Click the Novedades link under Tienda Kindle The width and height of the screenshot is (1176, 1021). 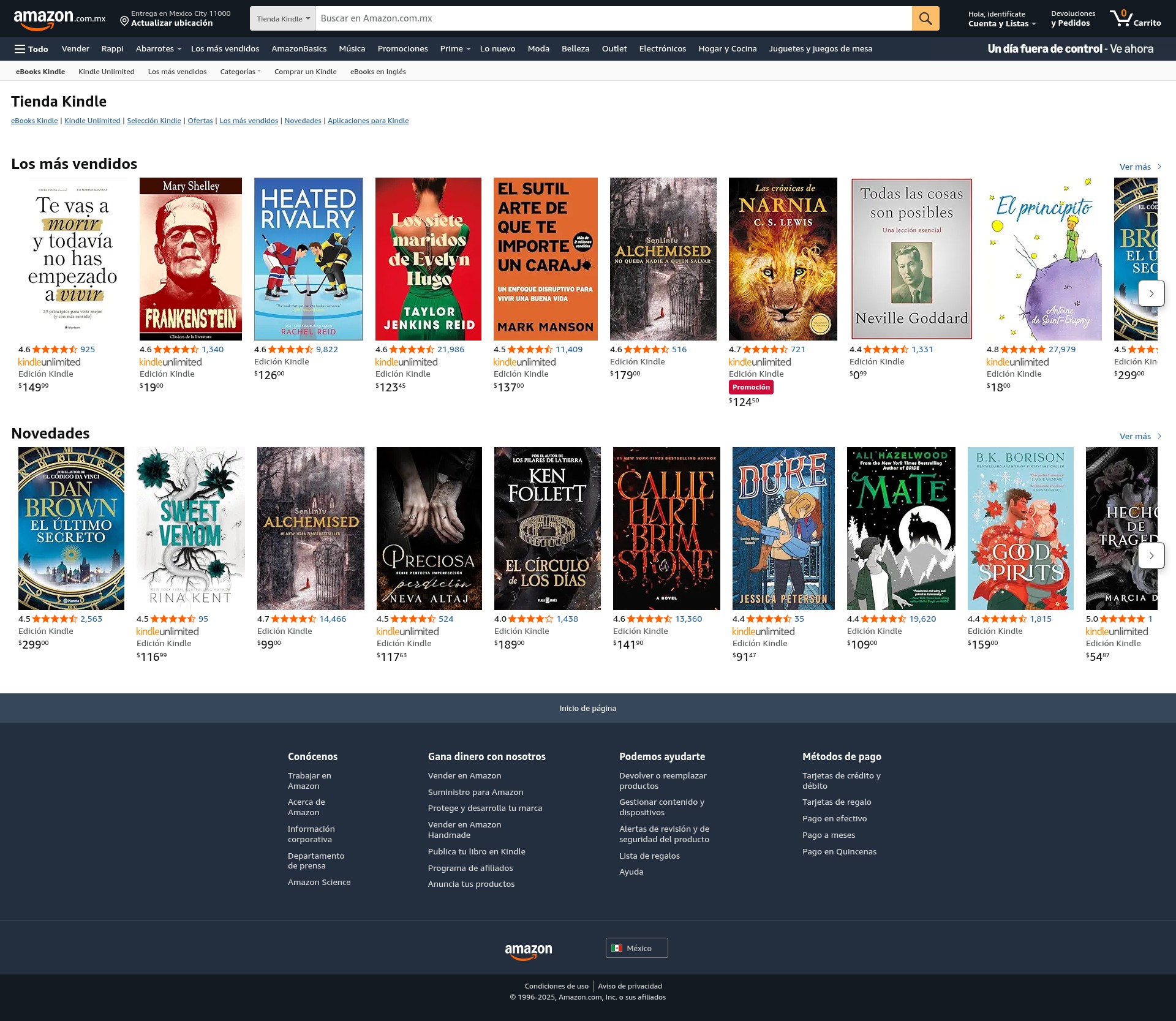[x=303, y=121]
